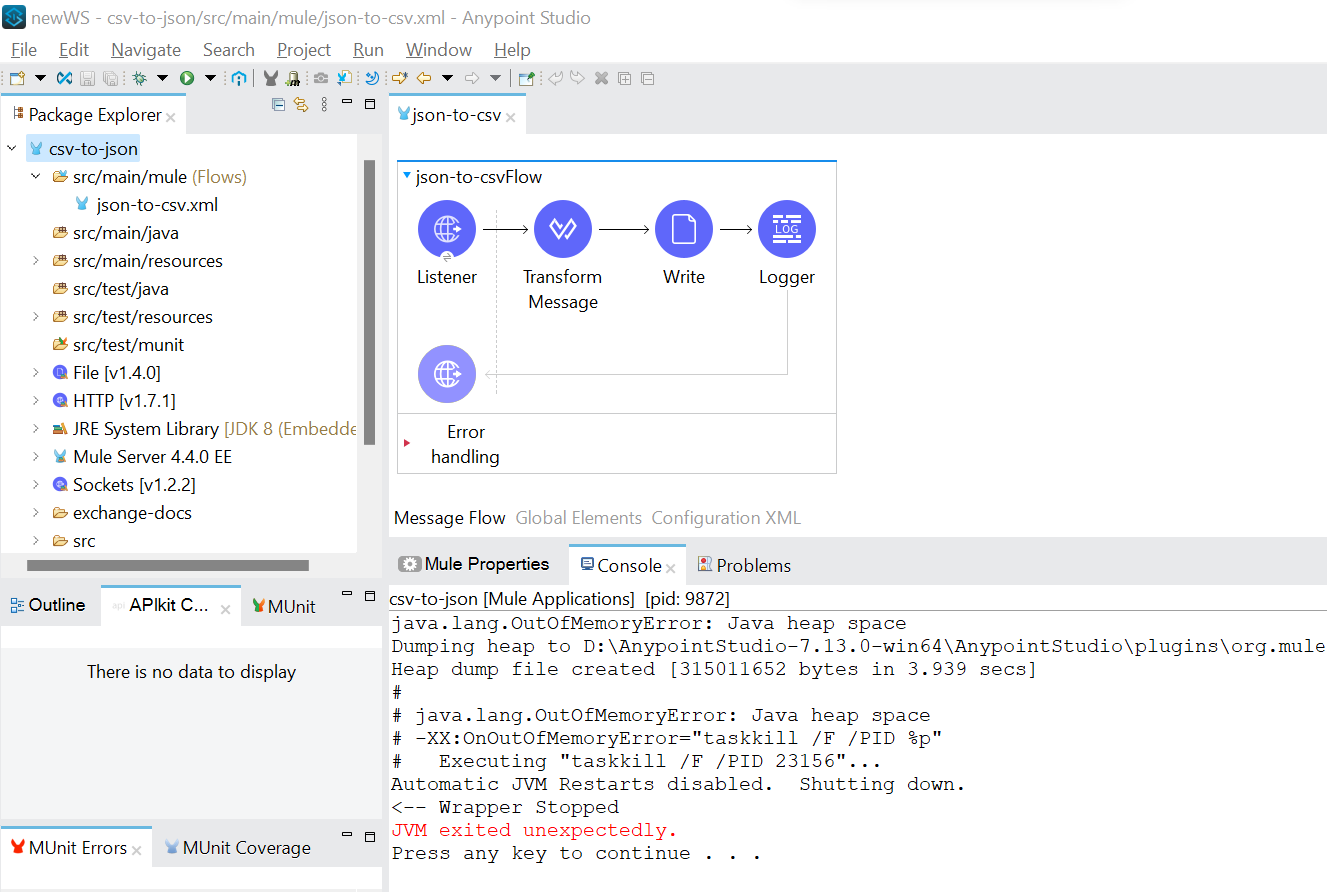
Task: Collapse all in Package Explorer
Action: 279,105
